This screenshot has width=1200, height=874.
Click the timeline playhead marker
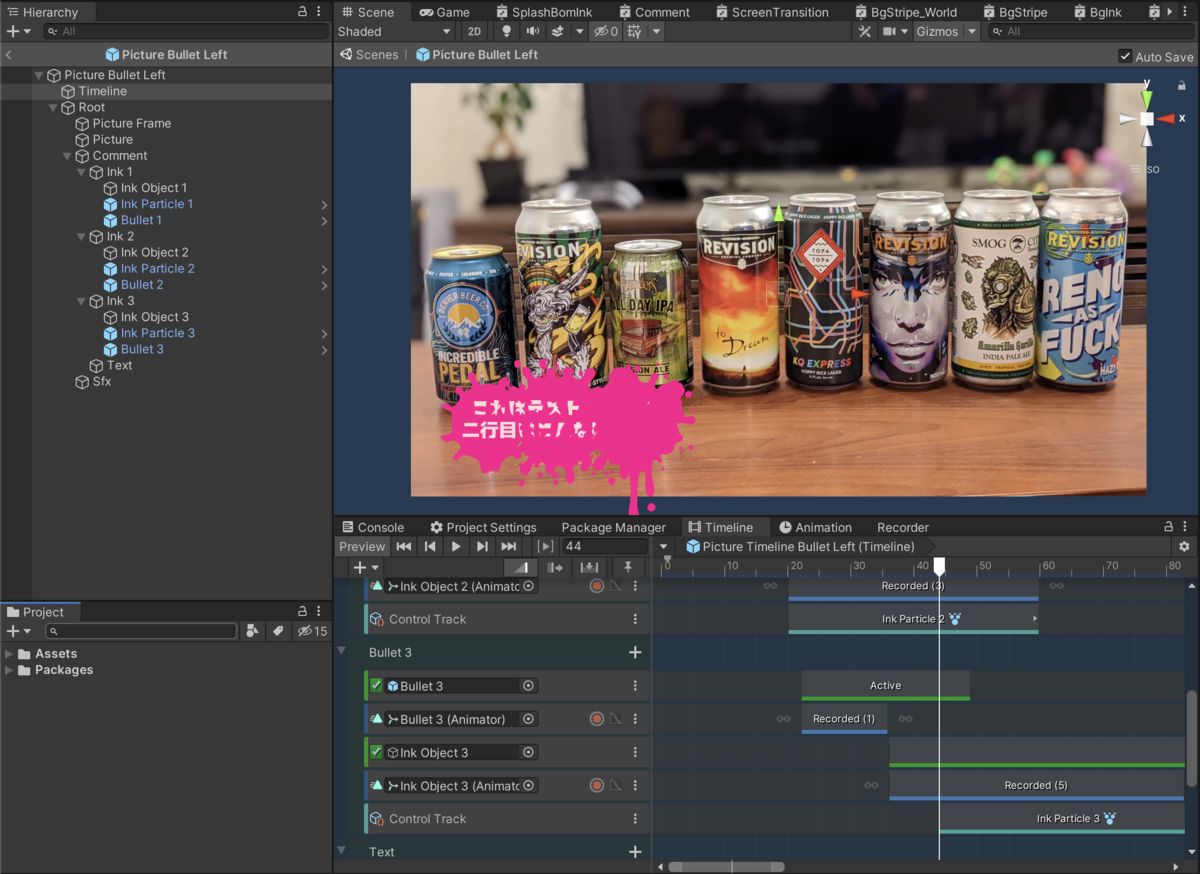939,567
